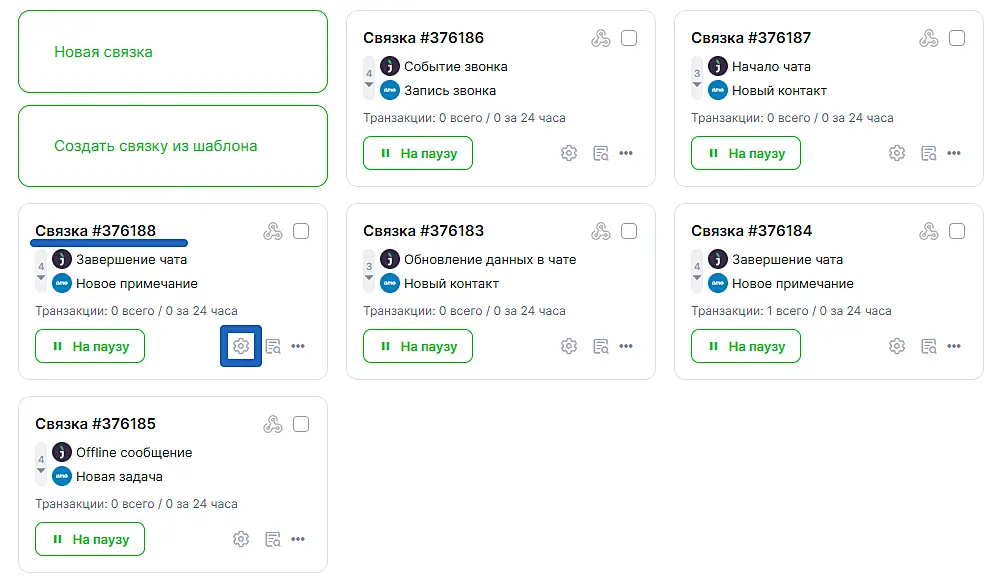Open three-dots menu on Связка #376188
1001x583 pixels.
click(298, 346)
